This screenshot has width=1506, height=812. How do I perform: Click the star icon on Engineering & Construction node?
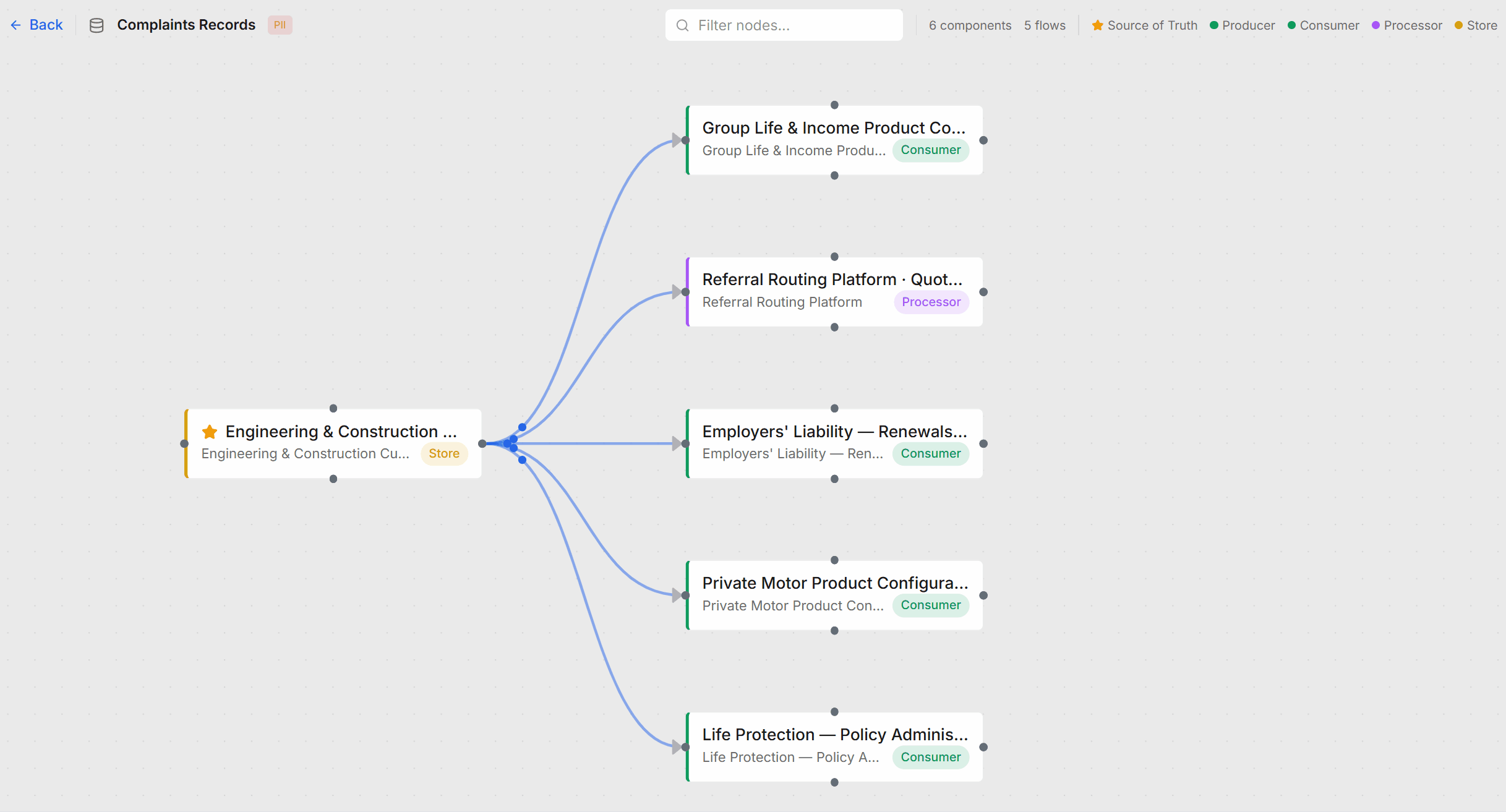210,431
